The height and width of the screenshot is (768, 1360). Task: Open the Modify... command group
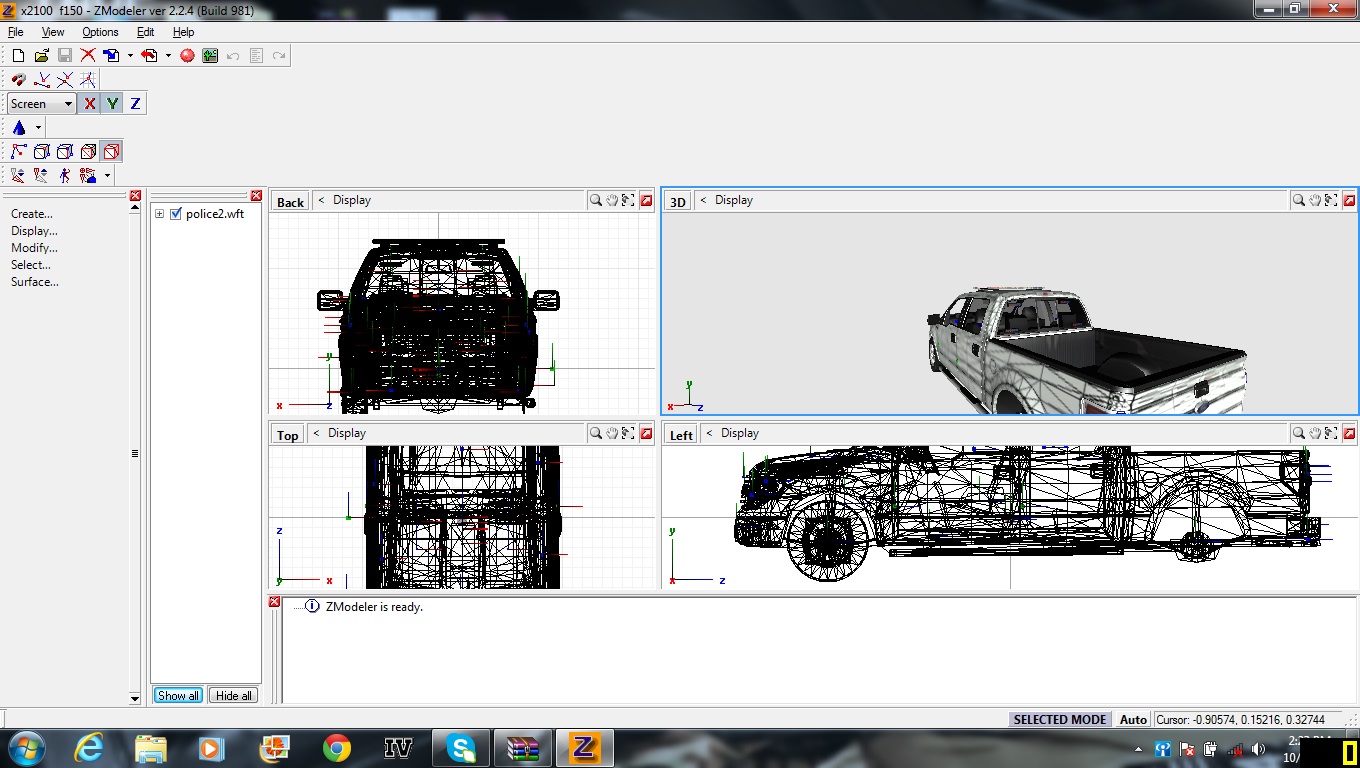[x=34, y=248]
